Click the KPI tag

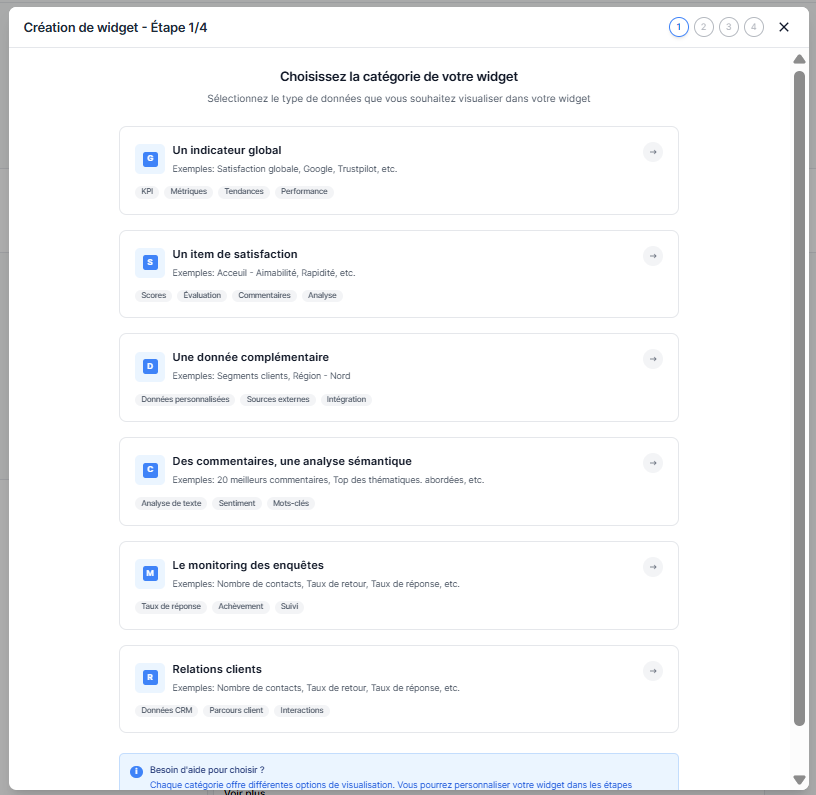click(x=147, y=191)
